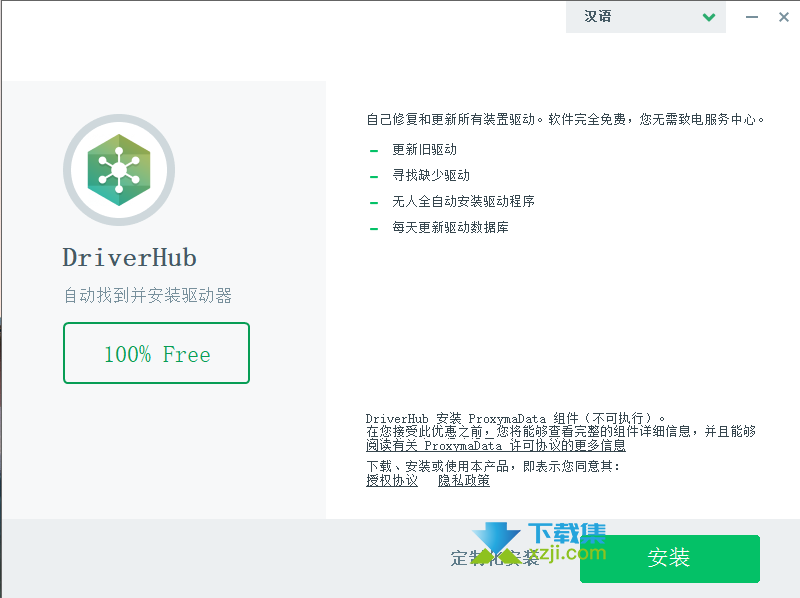Click the 无人全自动安装驱动程序 feature line

coord(463,202)
